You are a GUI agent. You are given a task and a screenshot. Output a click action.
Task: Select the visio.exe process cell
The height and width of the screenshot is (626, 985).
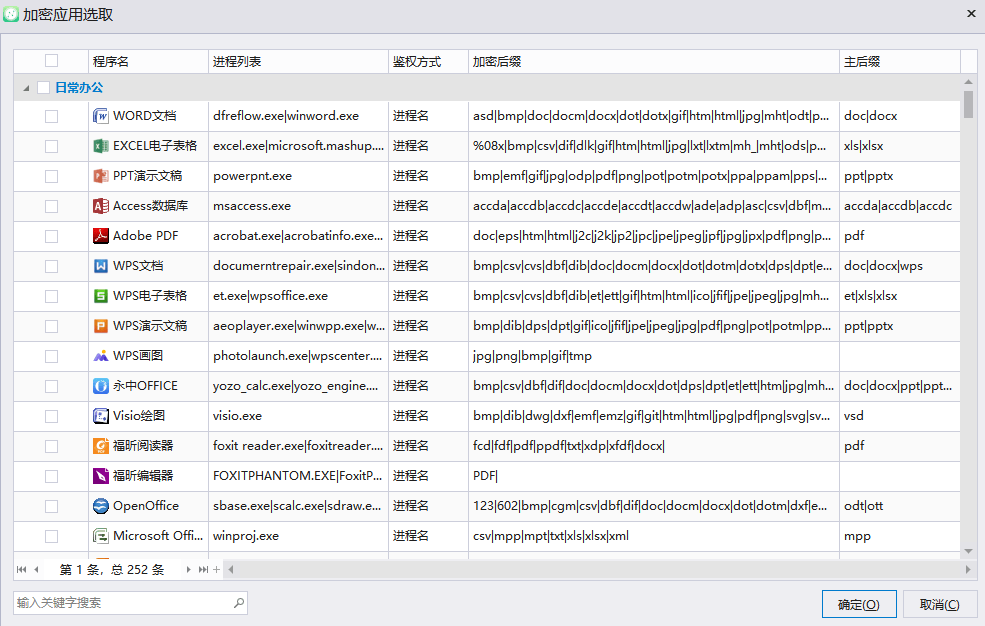pos(298,416)
